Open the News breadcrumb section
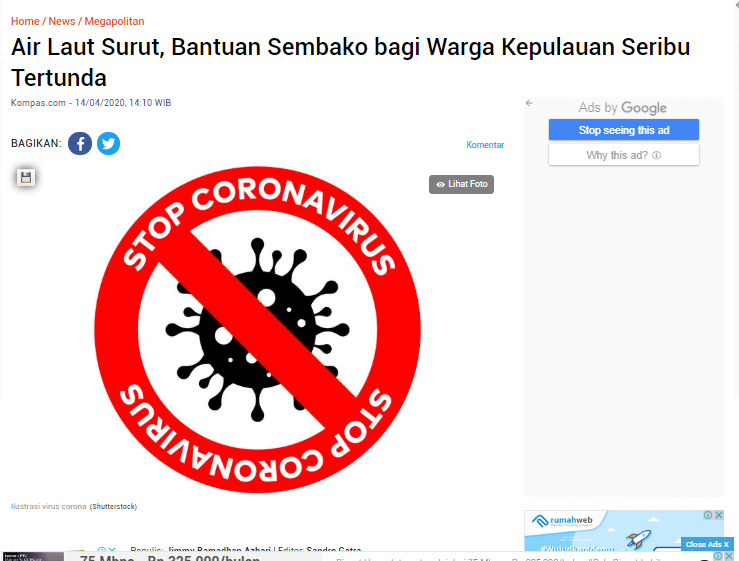The width and height of the screenshot is (739, 561). (x=62, y=21)
